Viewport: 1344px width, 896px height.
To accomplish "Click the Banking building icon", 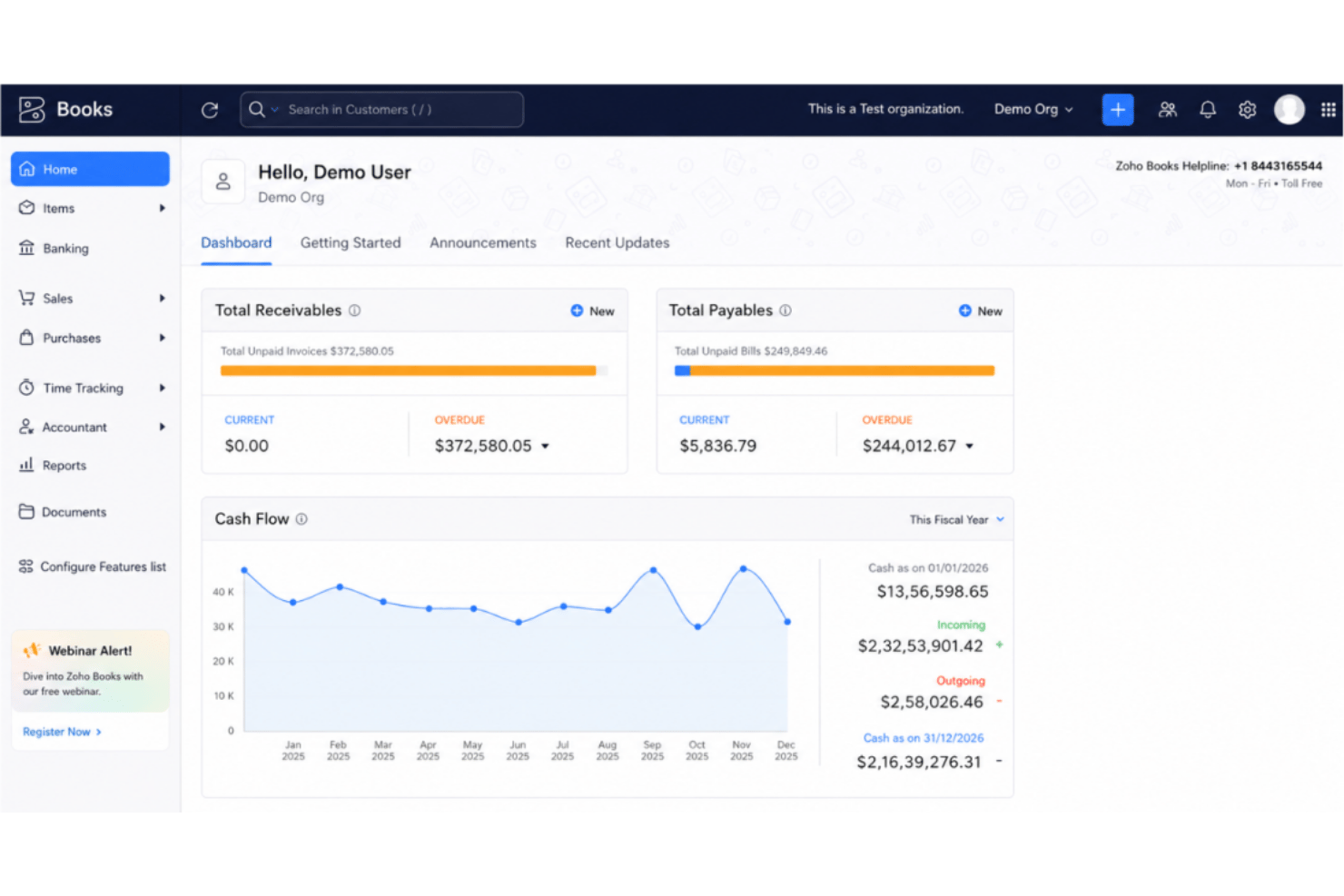I will 26,248.
